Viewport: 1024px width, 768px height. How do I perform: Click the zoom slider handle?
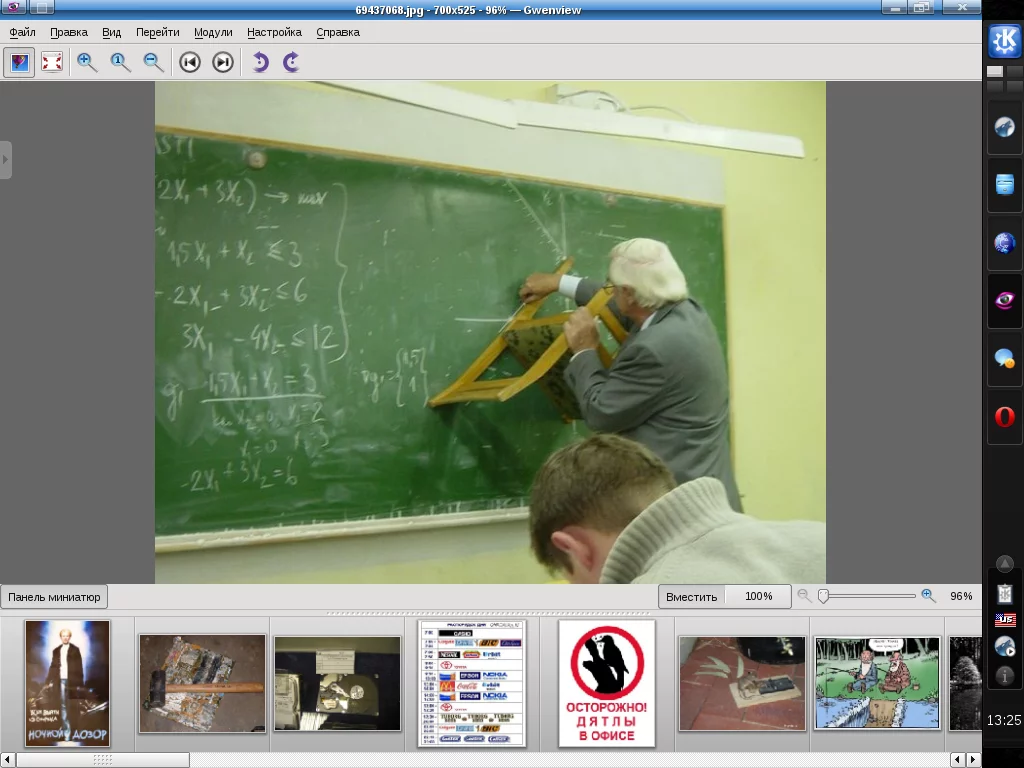pyautogui.click(x=824, y=596)
